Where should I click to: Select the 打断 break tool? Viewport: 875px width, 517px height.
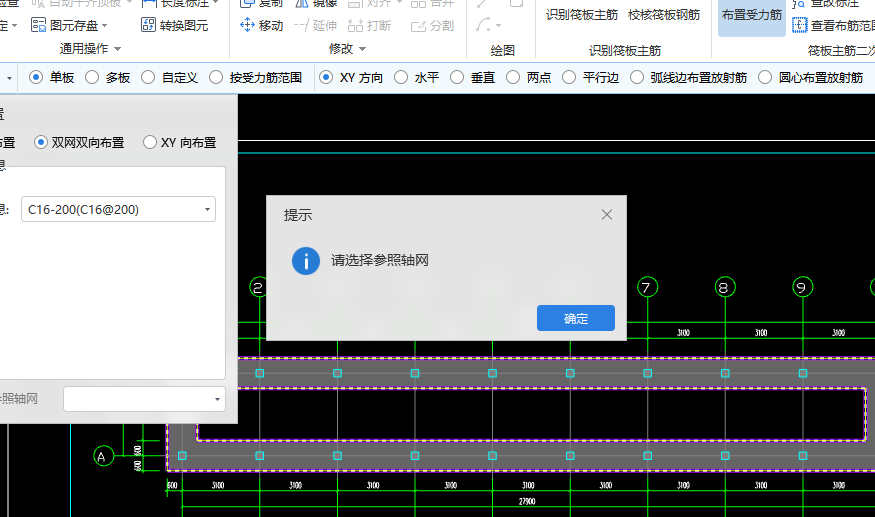coord(369,26)
